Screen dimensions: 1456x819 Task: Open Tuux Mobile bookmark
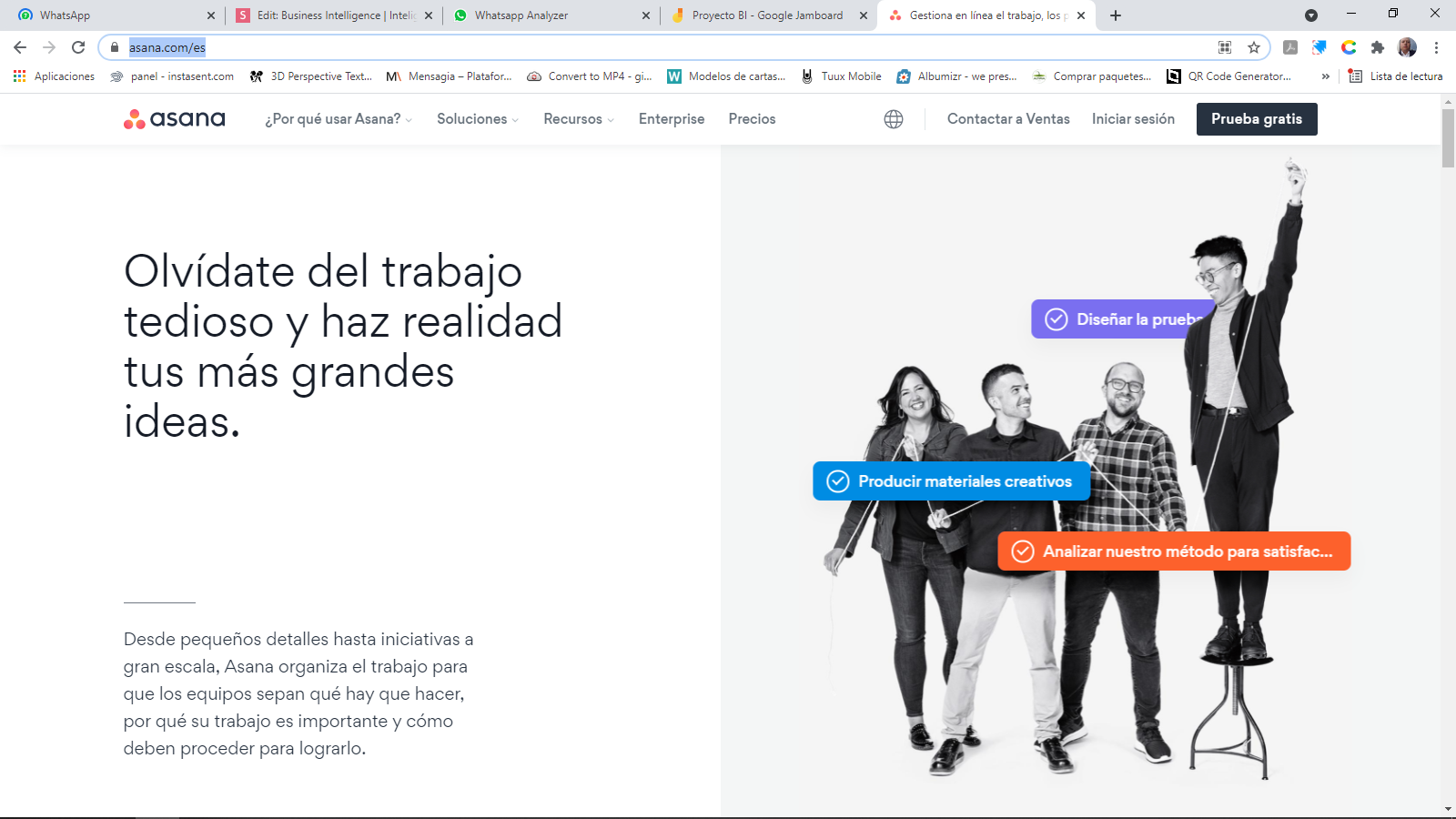click(841, 76)
